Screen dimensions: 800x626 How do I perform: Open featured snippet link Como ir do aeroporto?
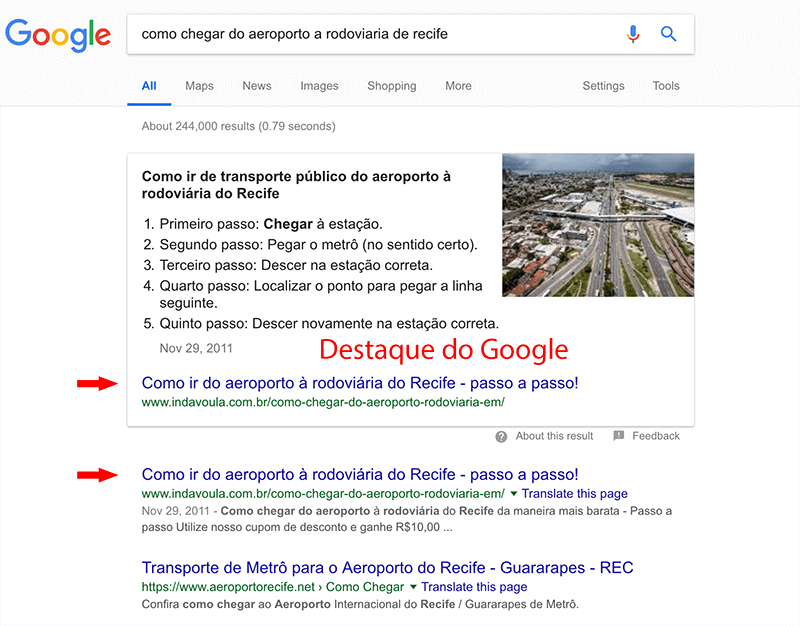pos(360,383)
